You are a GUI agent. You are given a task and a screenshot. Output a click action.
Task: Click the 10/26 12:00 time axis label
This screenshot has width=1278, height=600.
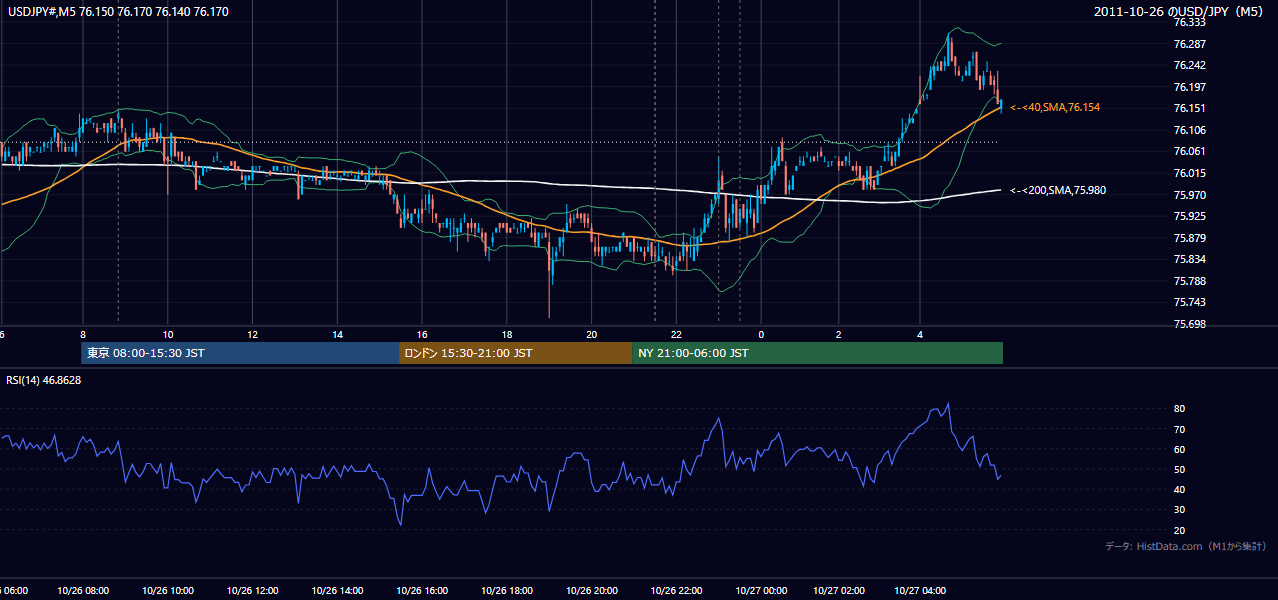pyautogui.click(x=252, y=590)
